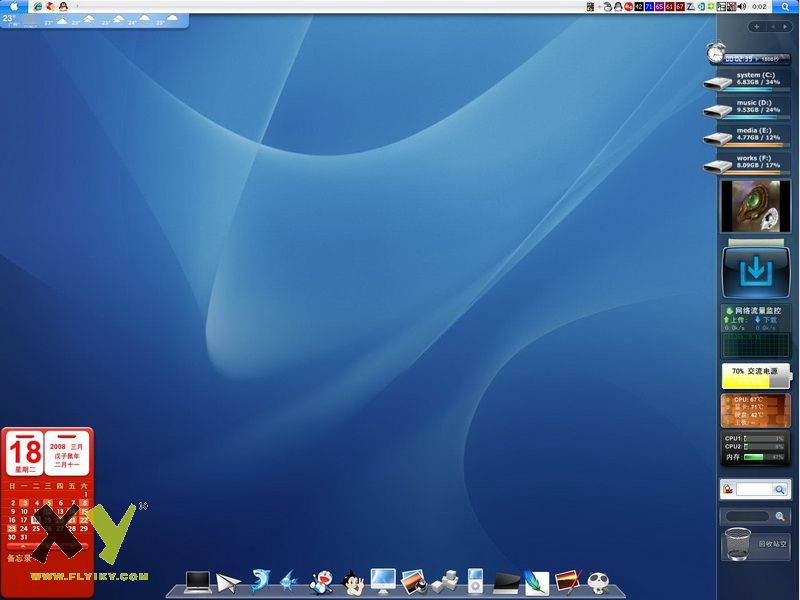Open the Doraemon icon in the dock
Image resolution: width=800 pixels, height=600 pixels.
click(321, 582)
